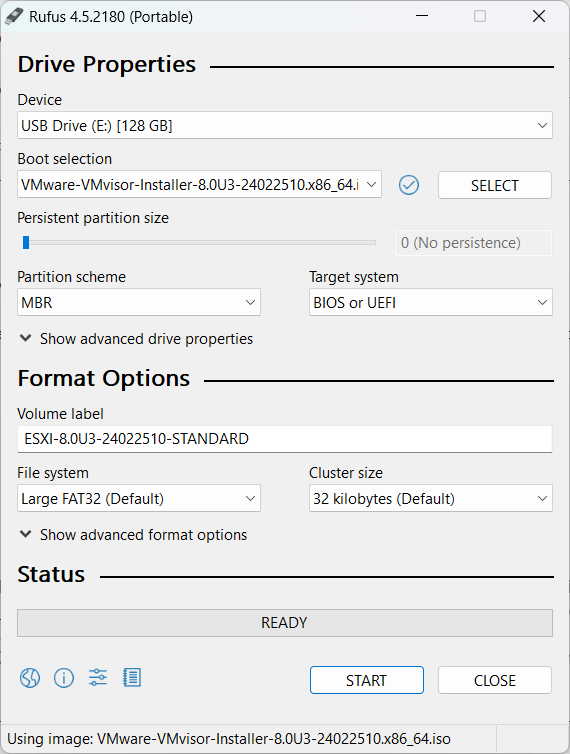570x754 pixels.
Task: Open the language selection globe icon
Action: [x=30, y=678]
